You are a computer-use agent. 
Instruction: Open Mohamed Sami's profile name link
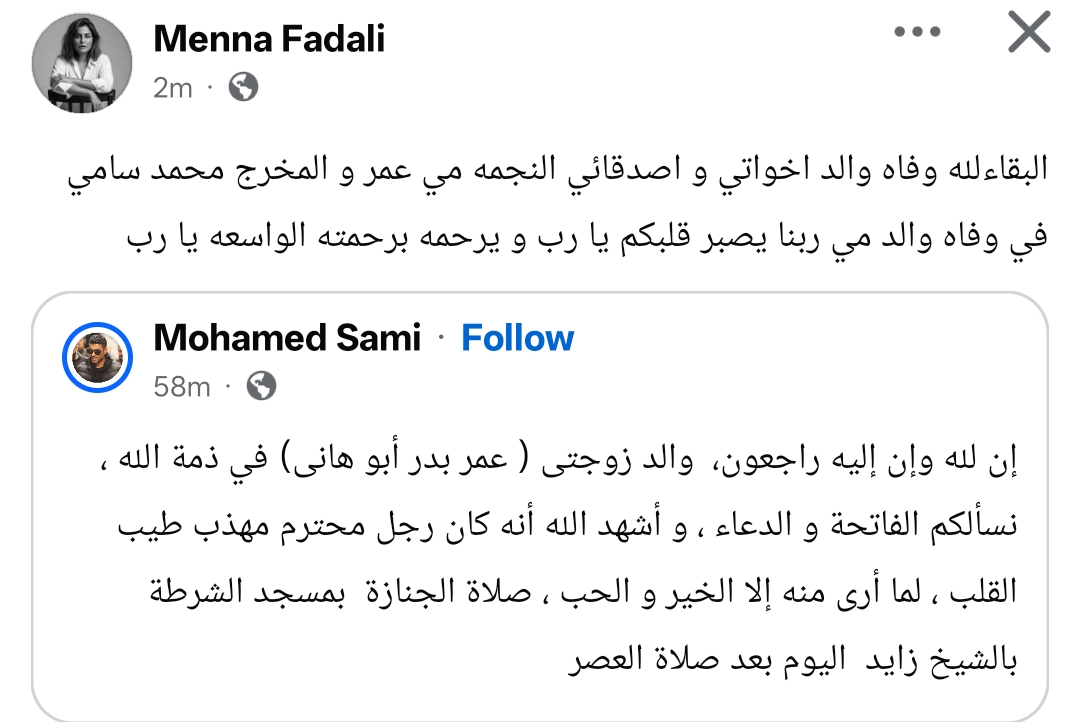(287, 338)
